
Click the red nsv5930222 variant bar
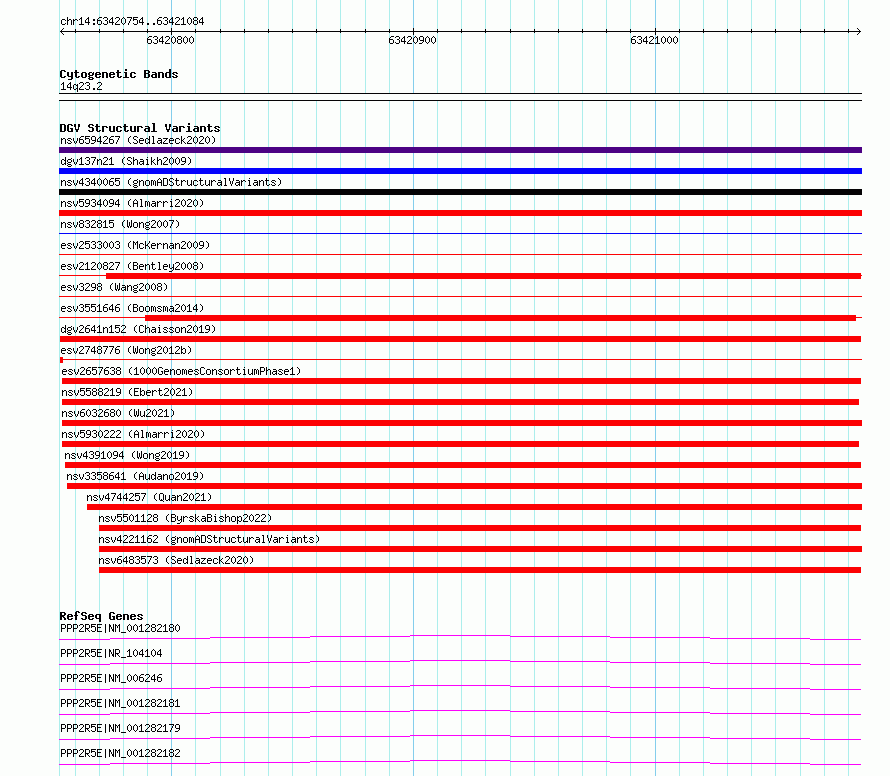coord(460,444)
